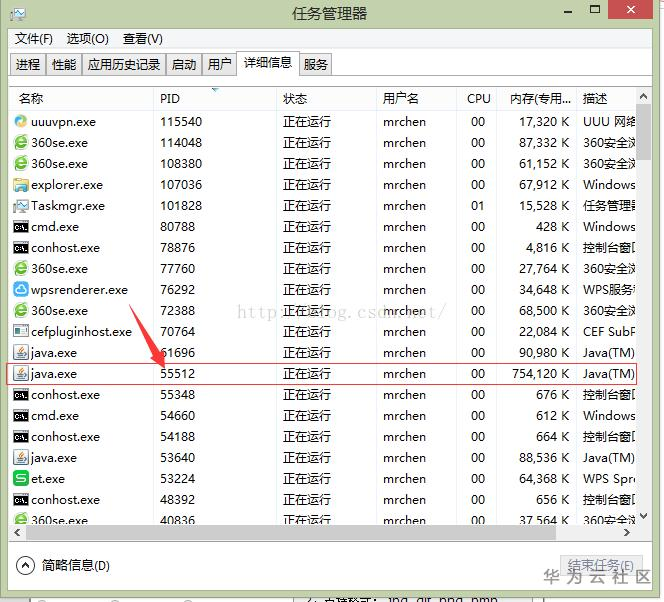
Task: Click the conhost.exe icon with PID 55348
Action: pos(21,395)
